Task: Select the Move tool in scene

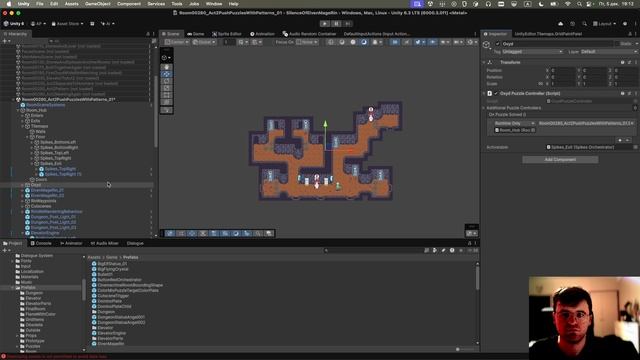Action: point(167,74)
